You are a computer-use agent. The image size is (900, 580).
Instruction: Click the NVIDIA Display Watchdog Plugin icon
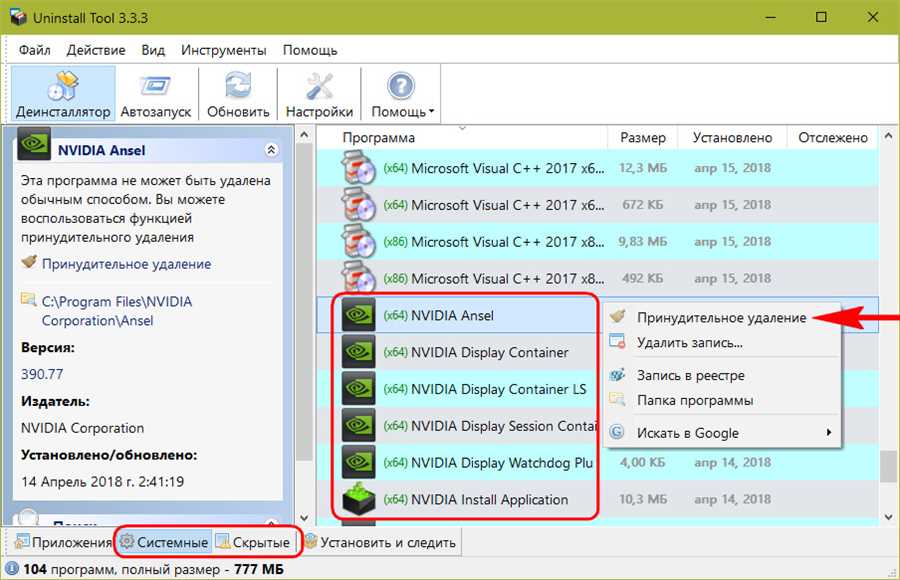click(358, 463)
